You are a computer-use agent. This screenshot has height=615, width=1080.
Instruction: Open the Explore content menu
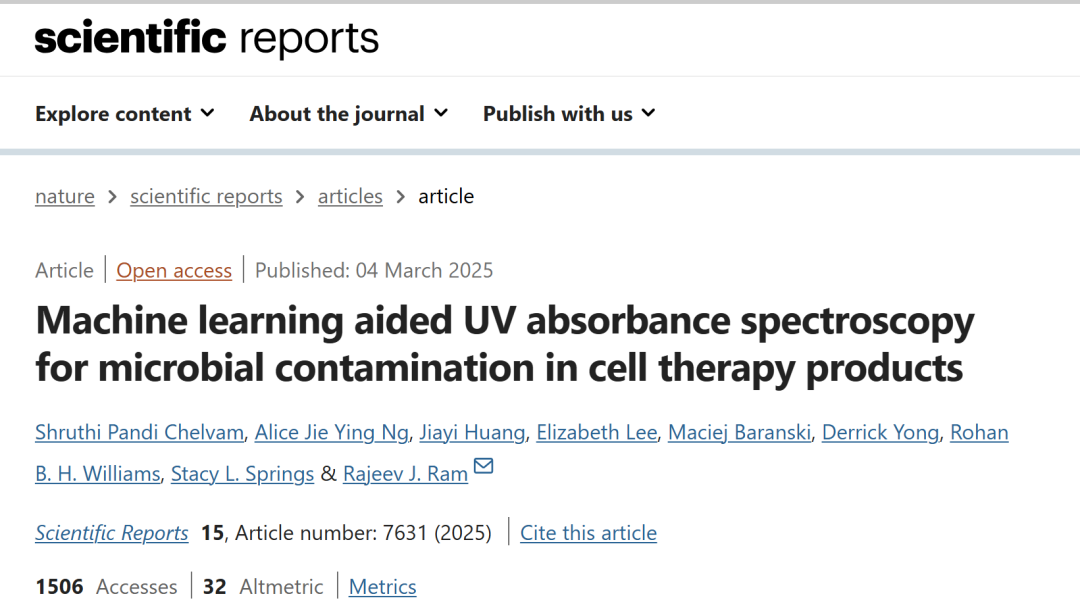pyautogui.click(x=125, y=114)
